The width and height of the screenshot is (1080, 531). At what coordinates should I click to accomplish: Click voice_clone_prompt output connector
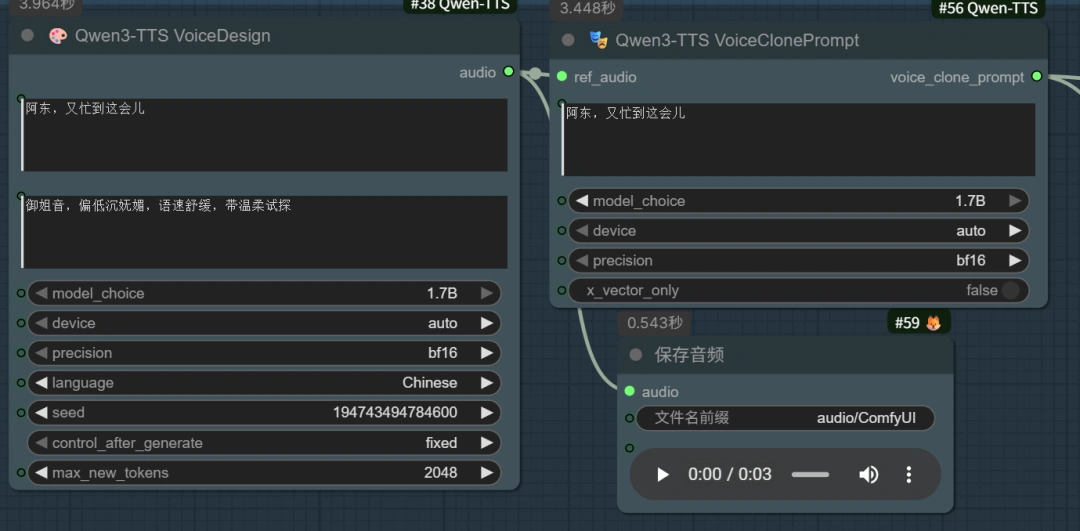pyautogui.click(x=1037, y=76)
